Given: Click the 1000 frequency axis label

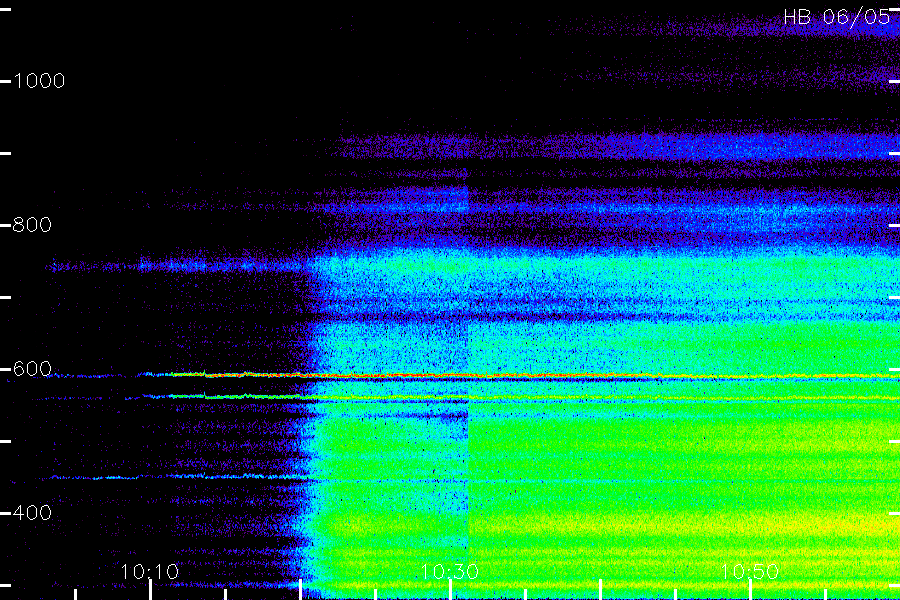Looking at the screenshot, I should tap(39, 81).
